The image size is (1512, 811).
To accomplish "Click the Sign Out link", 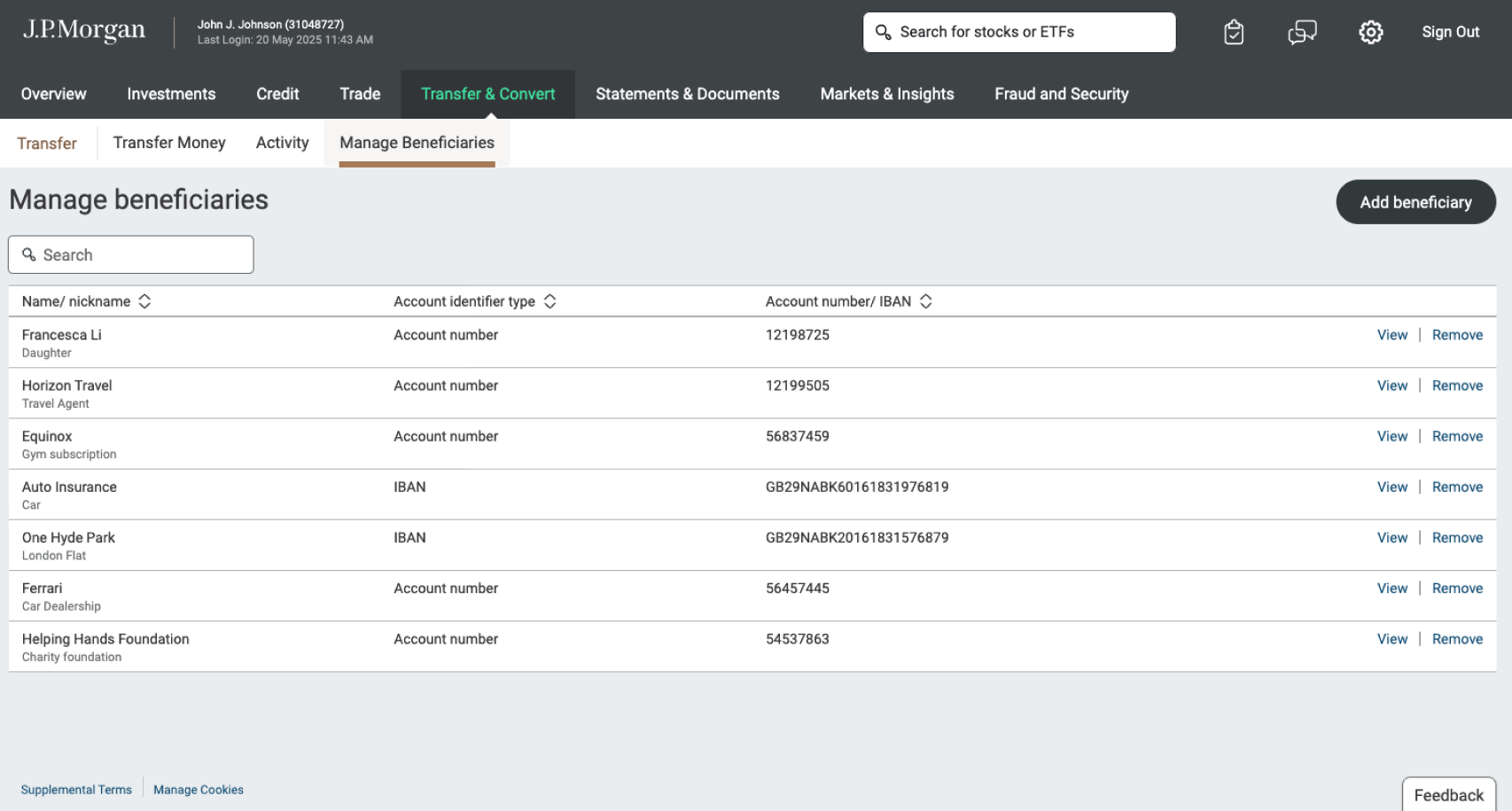I will click(x=1451, y=32).
